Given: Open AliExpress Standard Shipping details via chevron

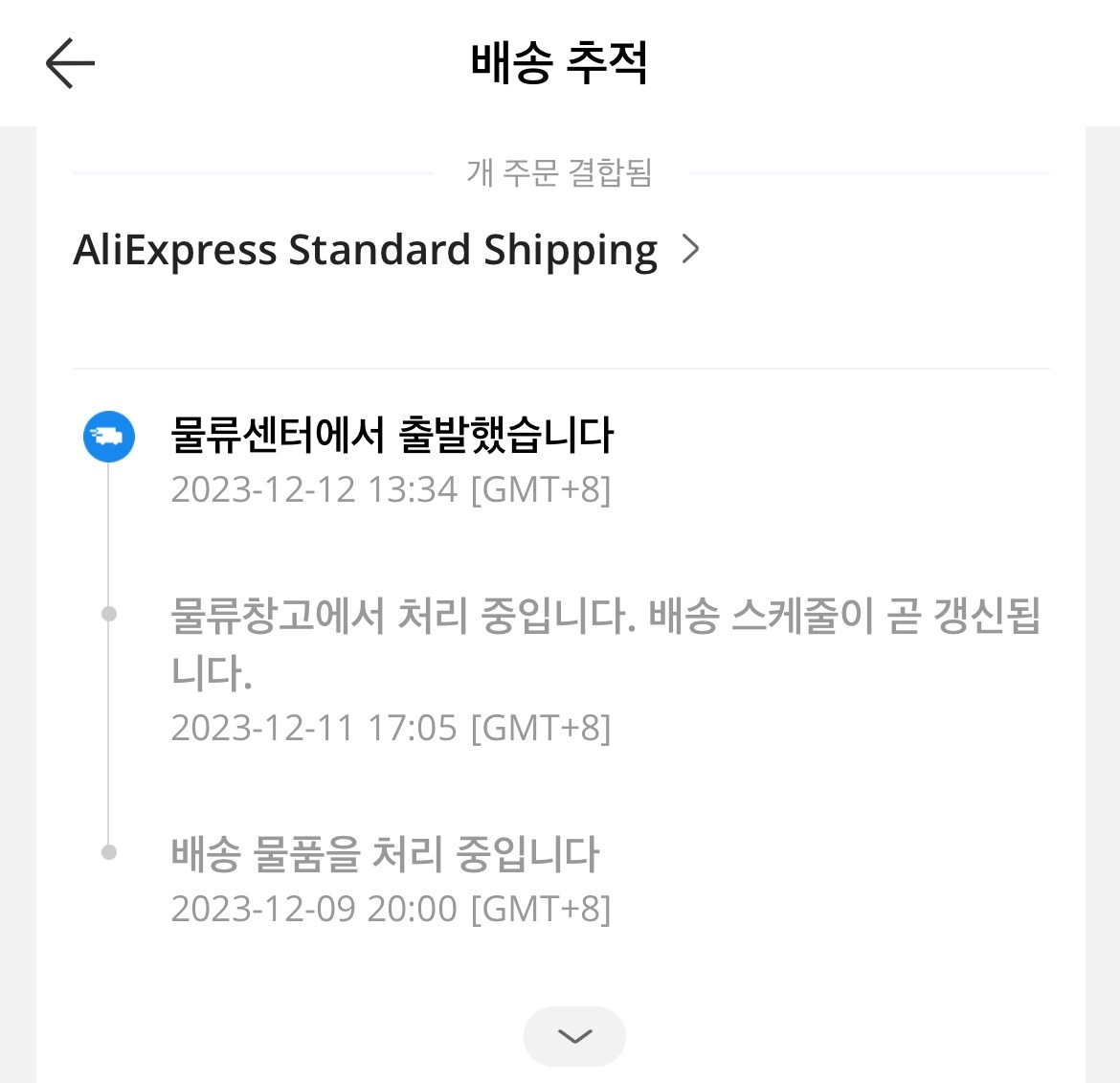Looking at the screenshot, I should (x=690, y=250).
